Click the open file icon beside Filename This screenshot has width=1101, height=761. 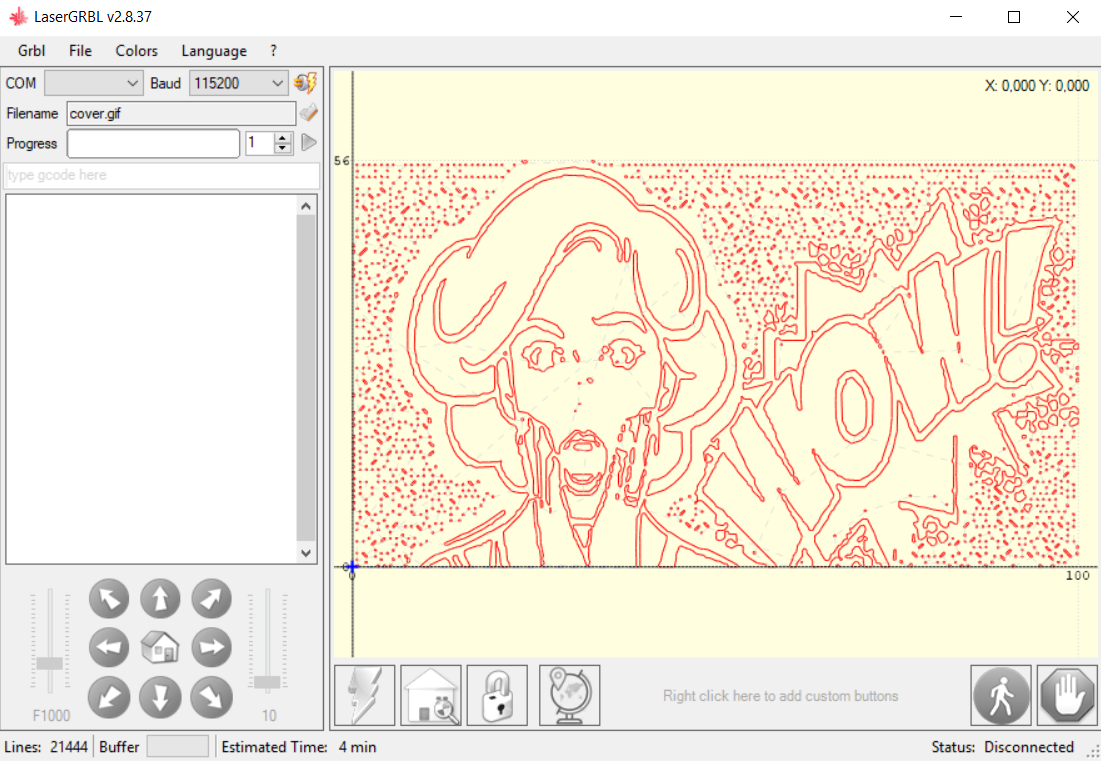click(x=308, y=113)
